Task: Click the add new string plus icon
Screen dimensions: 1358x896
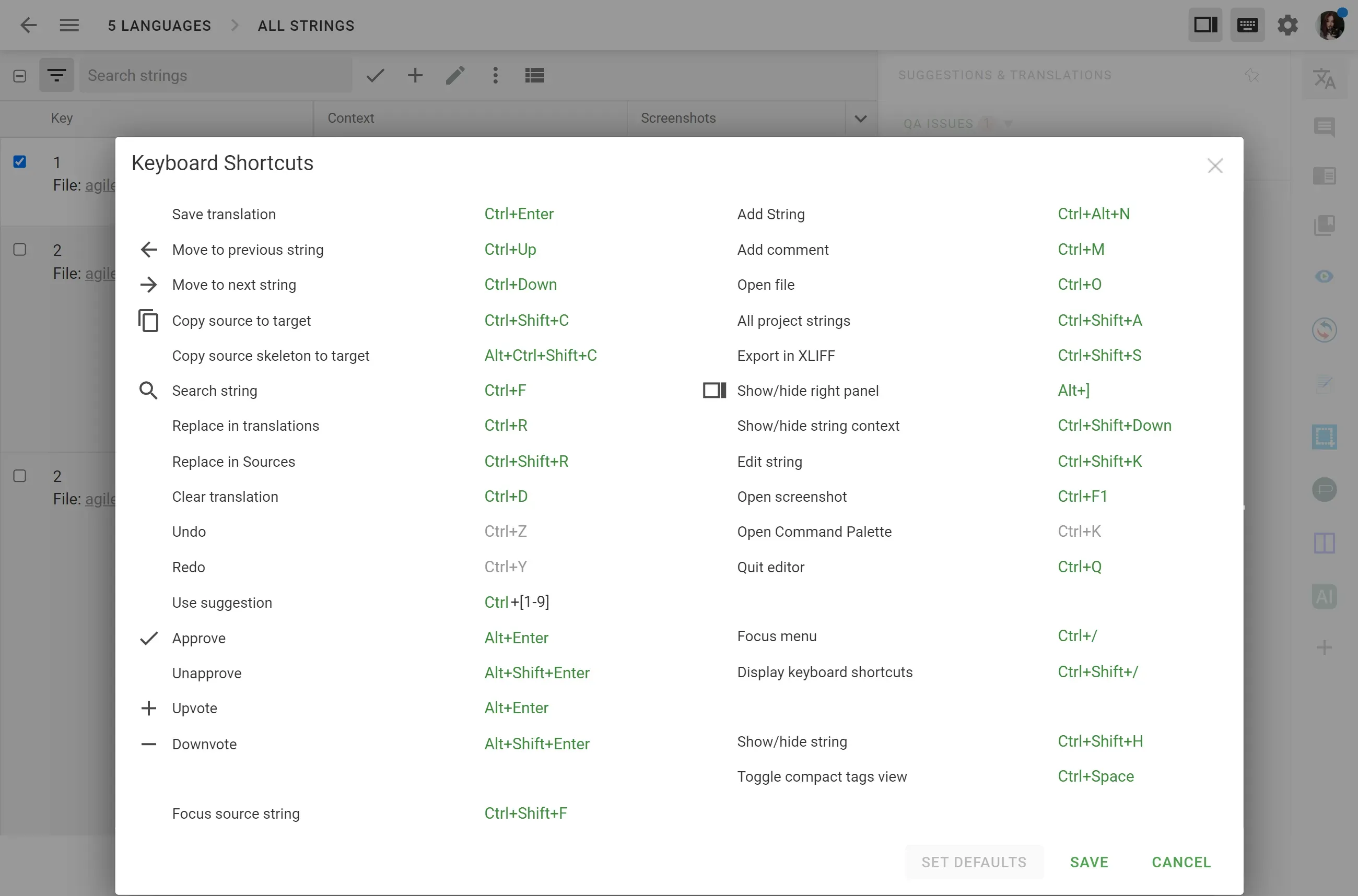Action: click(x=414, y=75)
